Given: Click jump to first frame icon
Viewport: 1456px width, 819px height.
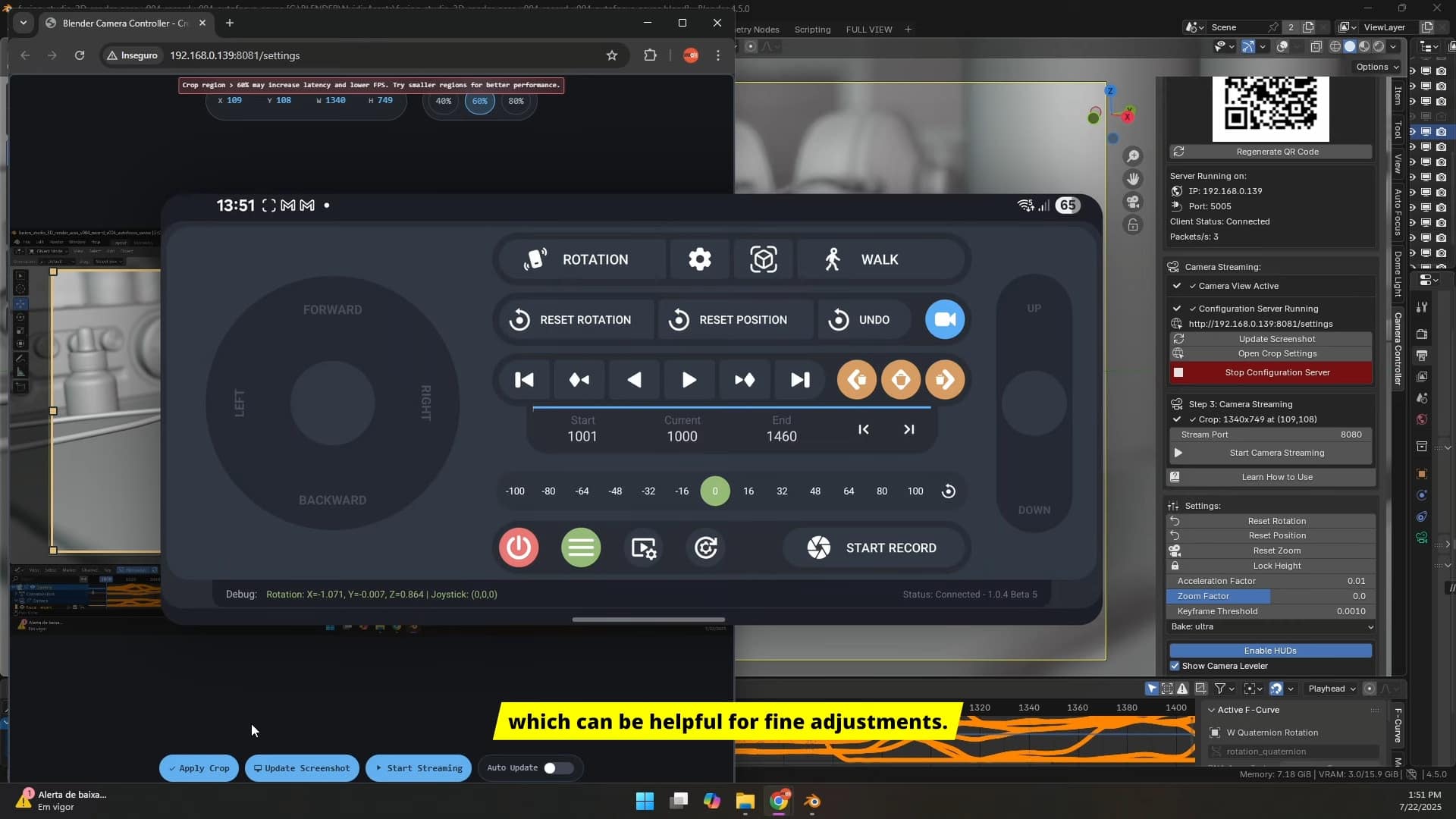Looking at the screenshot, I should click(524, 380).
